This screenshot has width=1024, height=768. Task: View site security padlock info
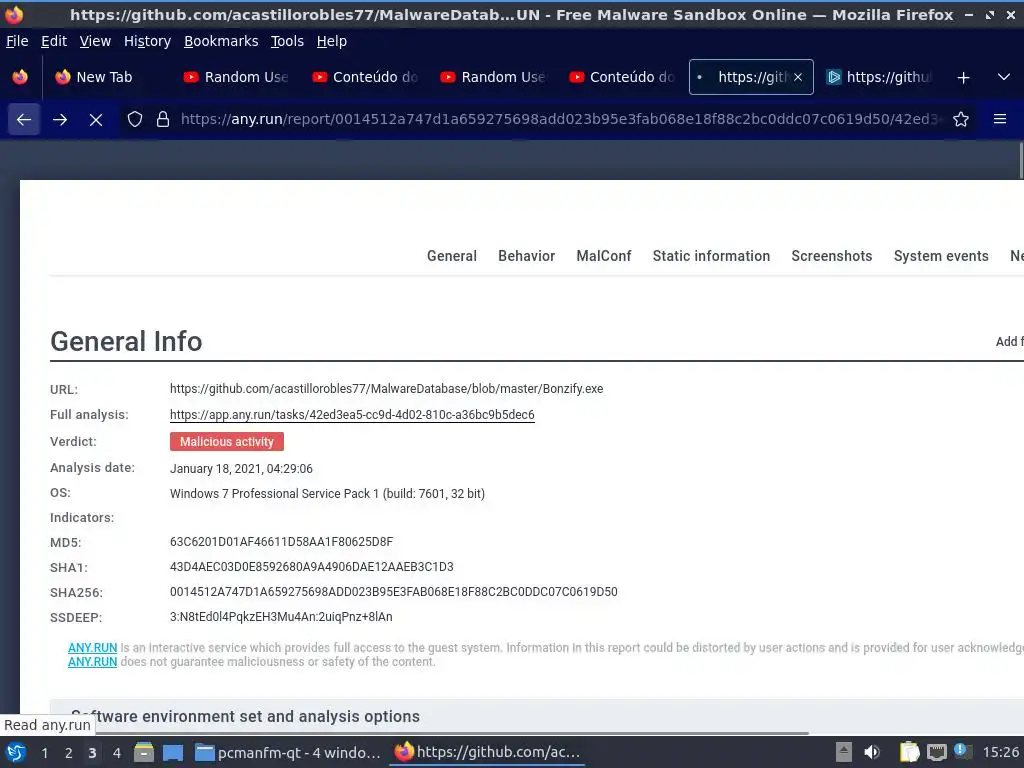(x=163, y=120)
